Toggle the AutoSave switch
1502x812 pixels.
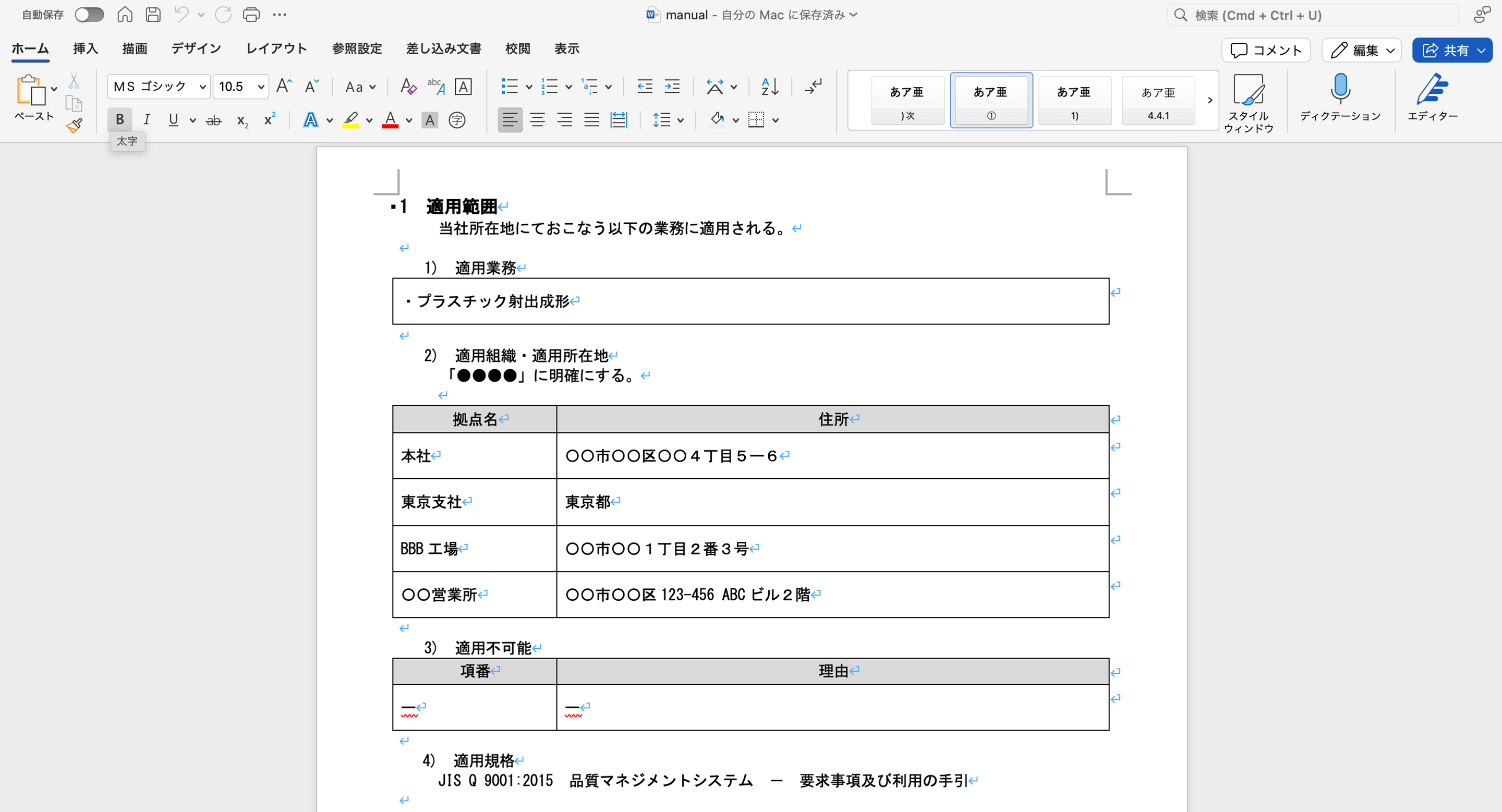(x=89, y=15)
